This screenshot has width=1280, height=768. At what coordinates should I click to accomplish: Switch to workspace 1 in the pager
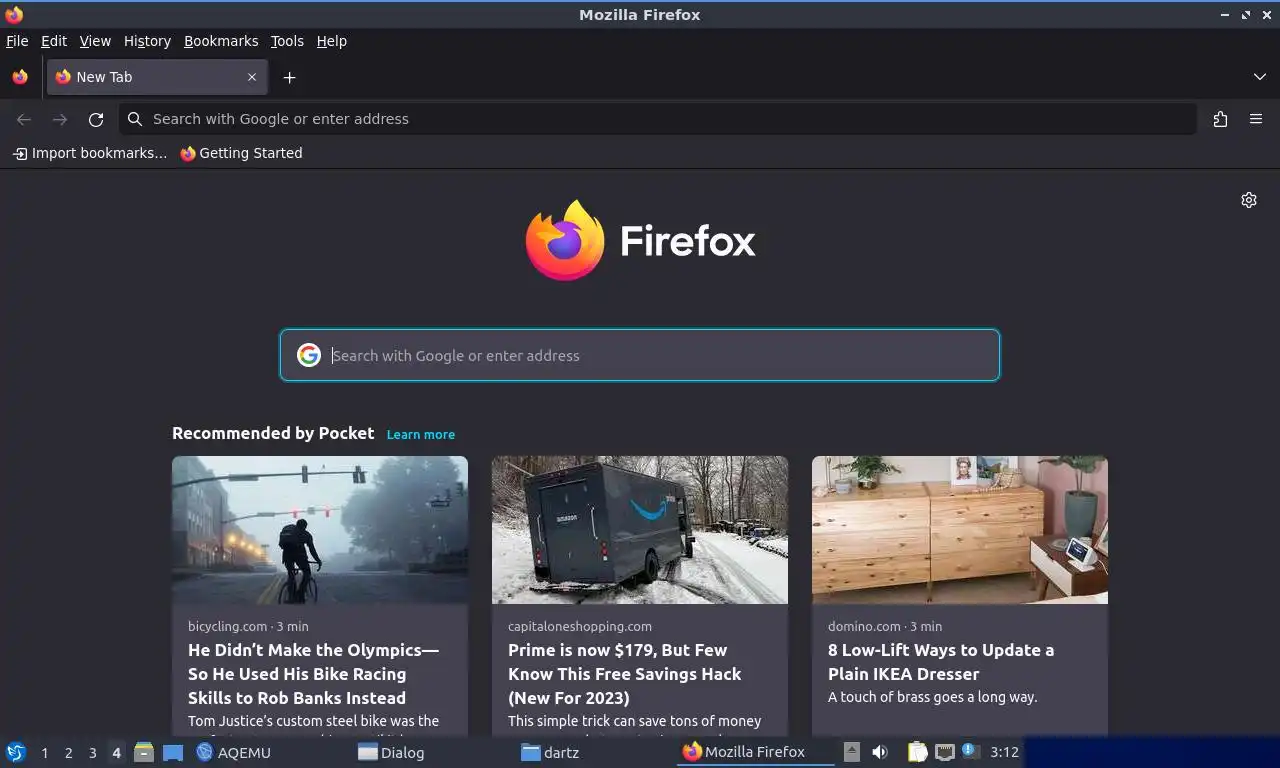[x=45, y=753]
